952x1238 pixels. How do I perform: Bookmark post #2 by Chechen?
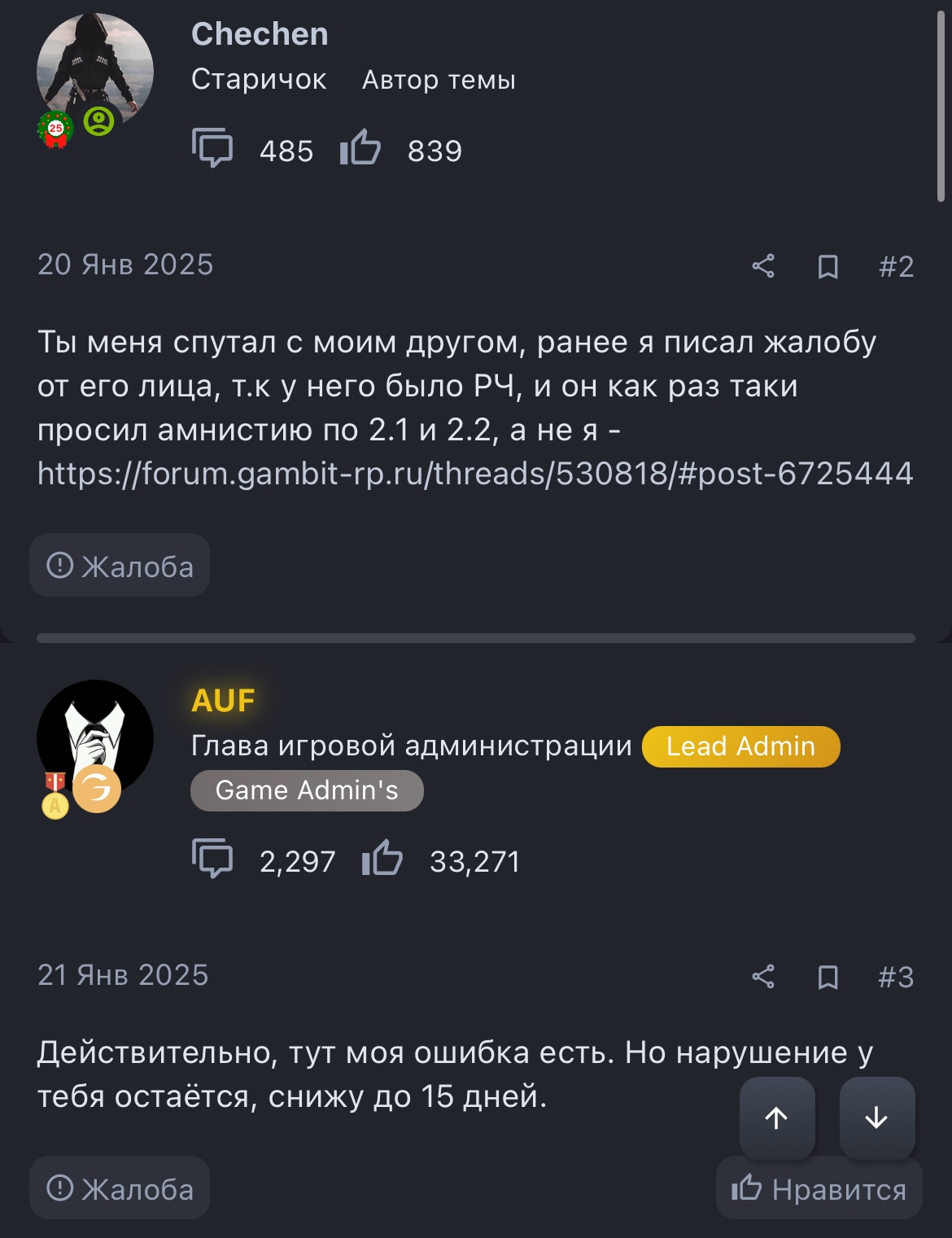pyautogui.click(x=828, y=266)
